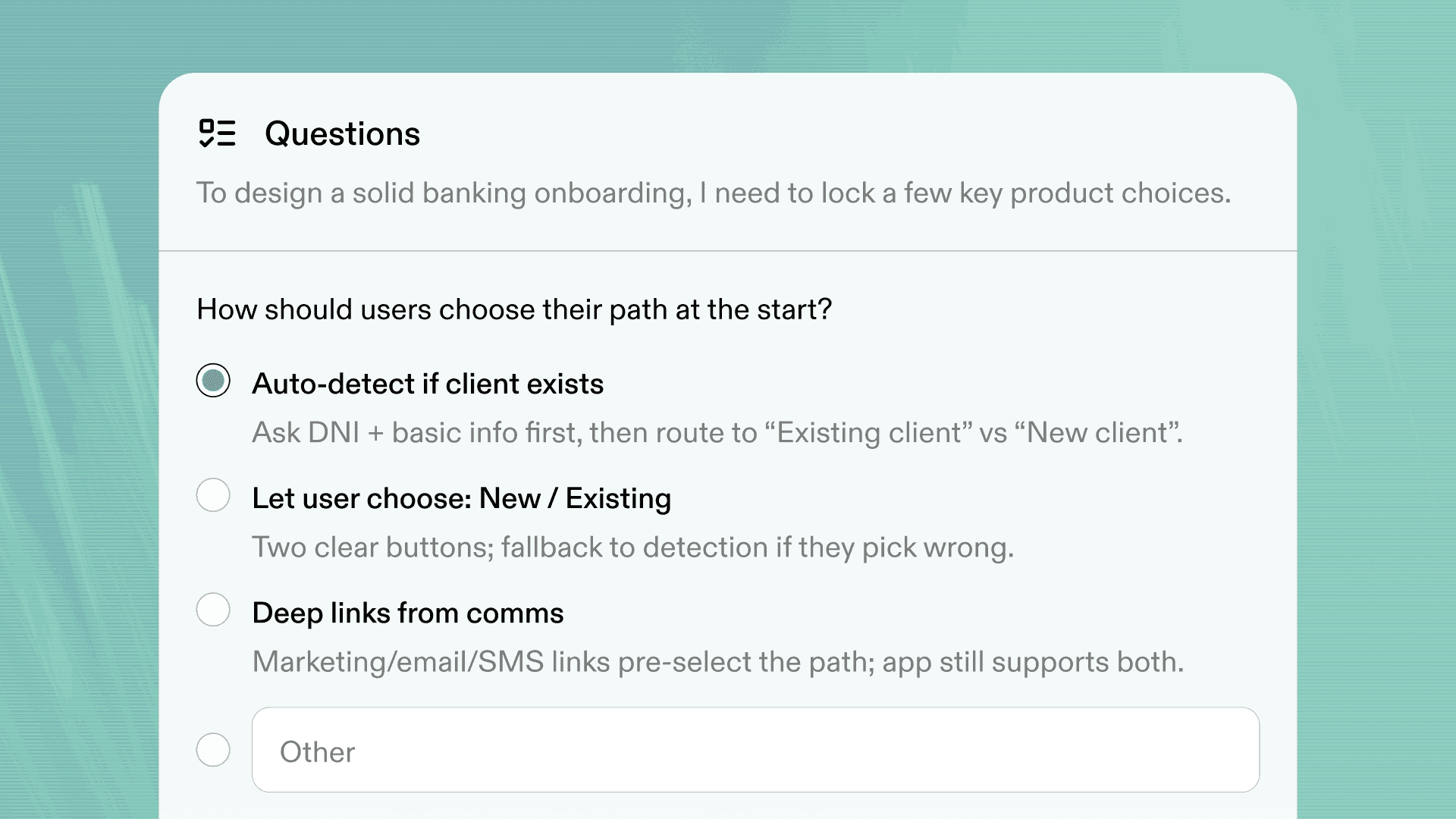Viewport: 1456px width, 819px height.
Task: Click the horizontal divider below the header
Action: [728, 250]
